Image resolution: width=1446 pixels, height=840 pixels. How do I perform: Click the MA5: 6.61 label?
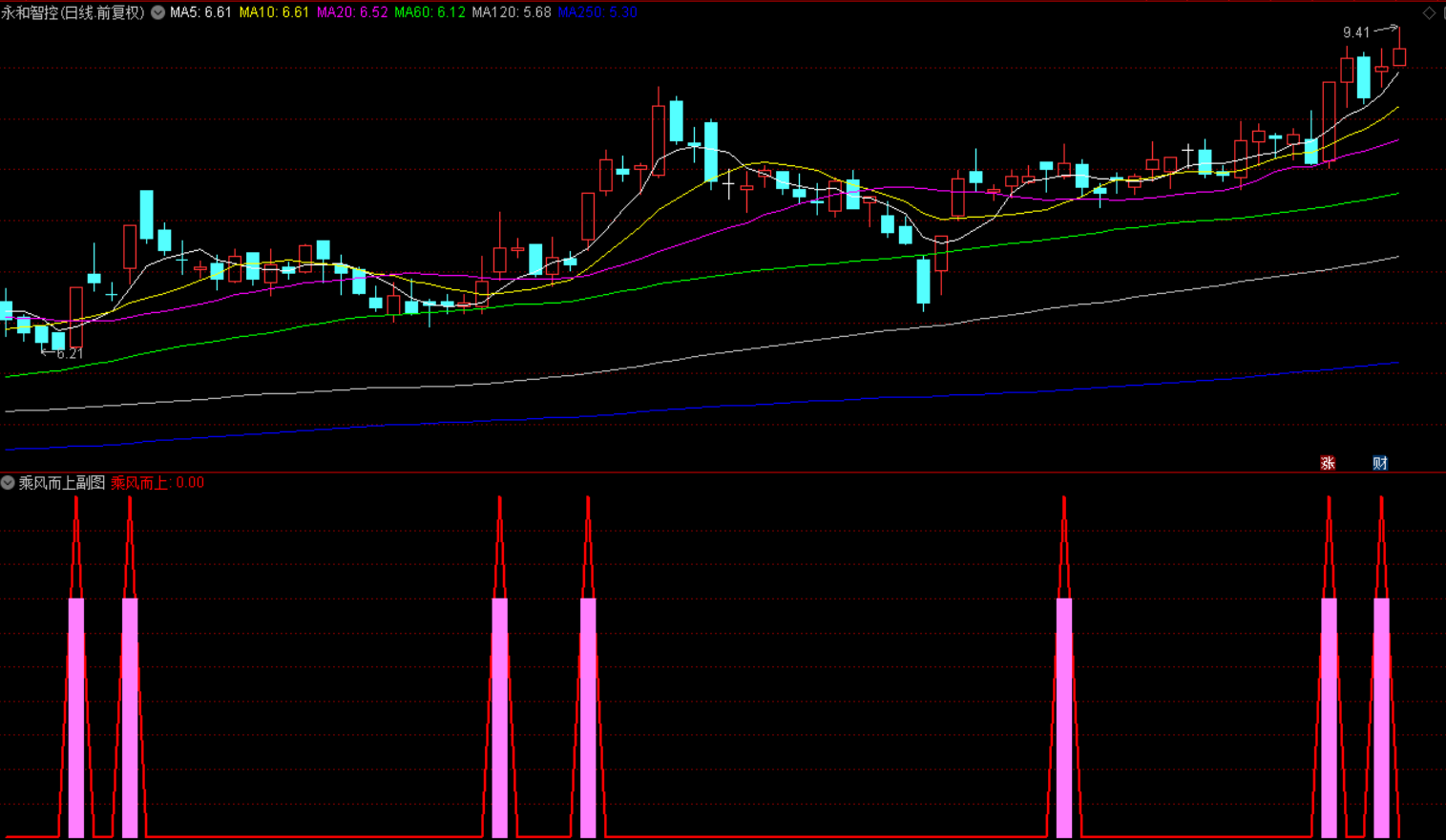coord(200,12)
